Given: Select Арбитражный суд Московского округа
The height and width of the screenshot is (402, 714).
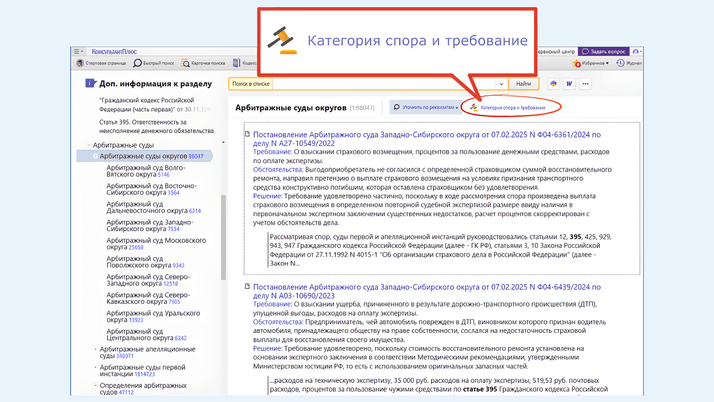Looking at the screenshot, I should coord(156,244).
